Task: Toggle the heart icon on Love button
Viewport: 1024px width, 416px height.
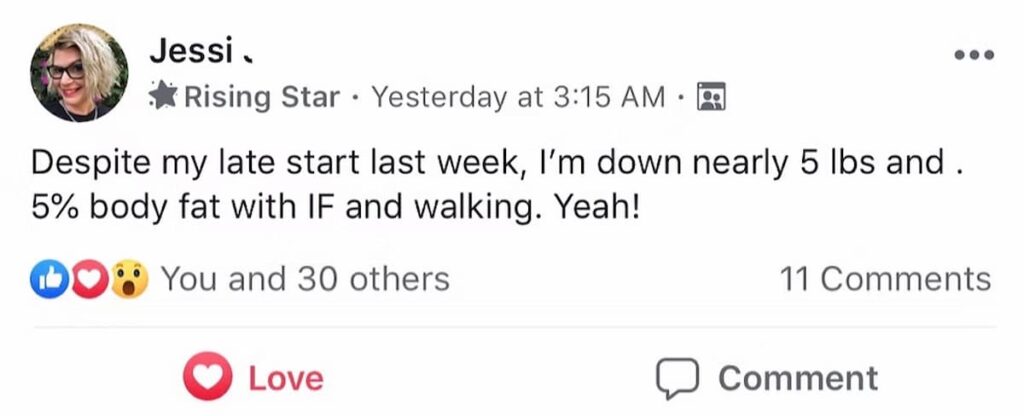Action: click(x=208, y=378)
